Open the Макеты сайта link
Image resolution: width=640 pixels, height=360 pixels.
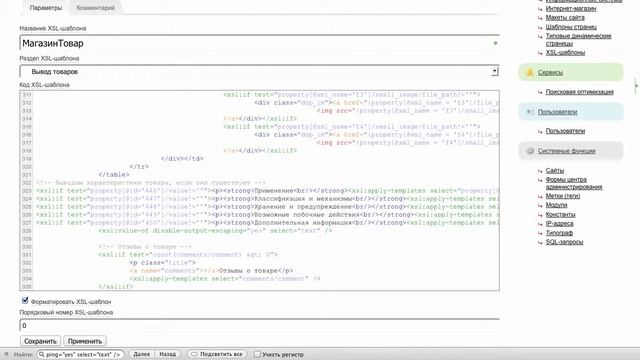pyautogui.click(x=565, y=18)
